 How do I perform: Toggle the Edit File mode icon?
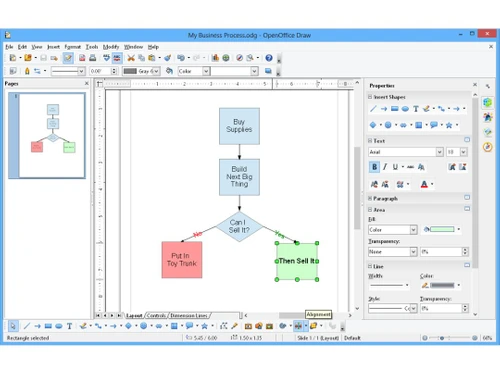click(68, 58)
